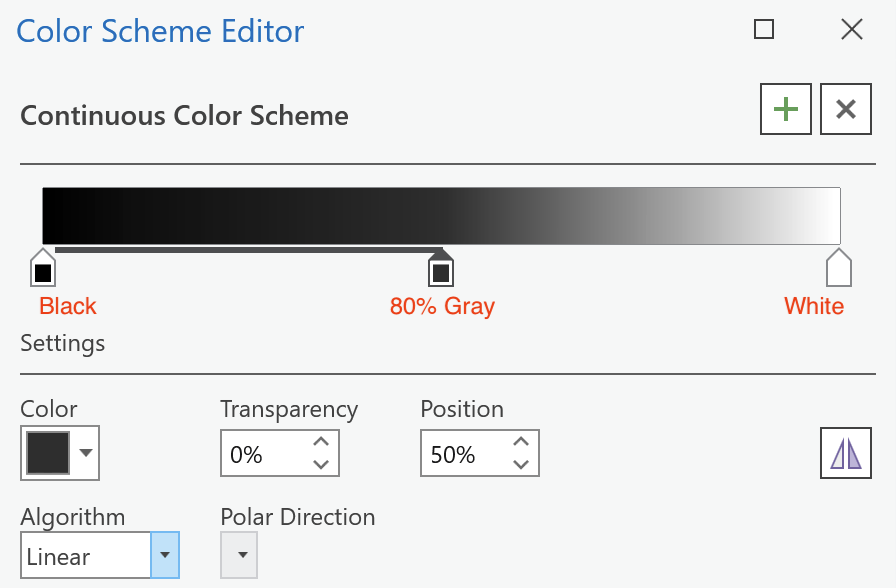Increase Position value with up arrow
Image resolution: width=896 pixels, height=588 pixels.
point(521,442)
